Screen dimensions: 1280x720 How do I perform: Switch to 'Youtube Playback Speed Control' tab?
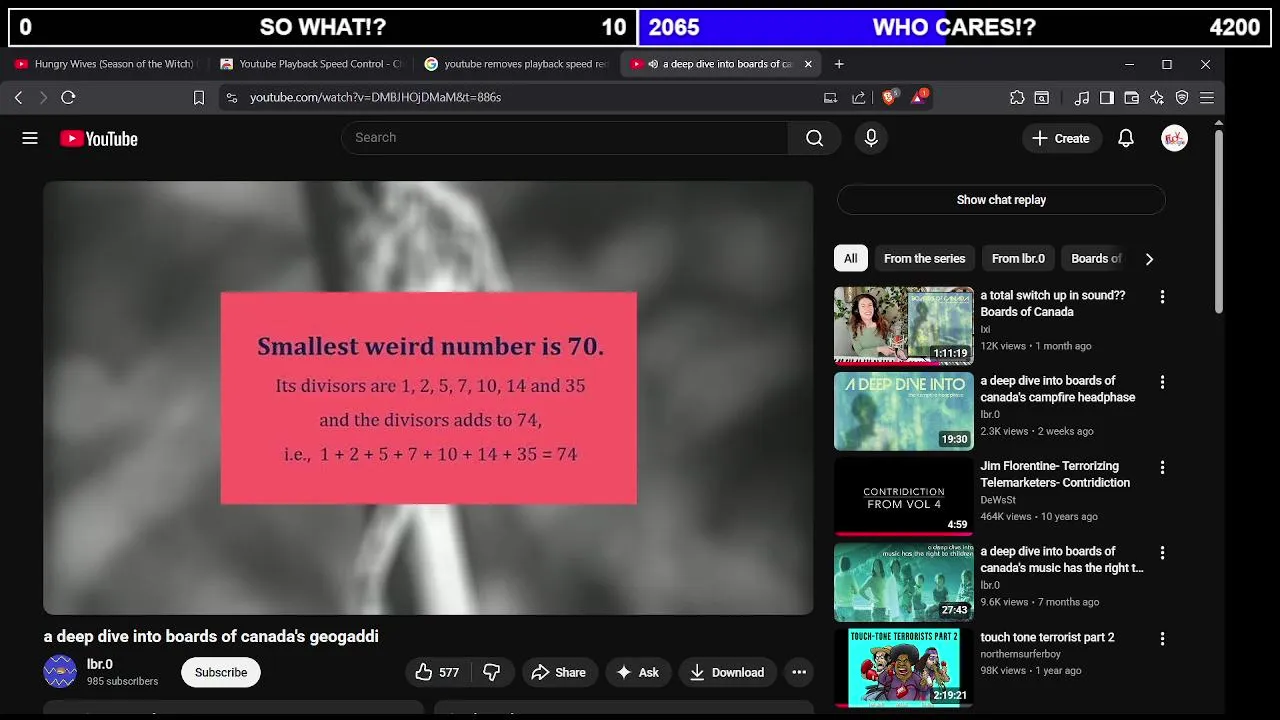coord(311,64)
